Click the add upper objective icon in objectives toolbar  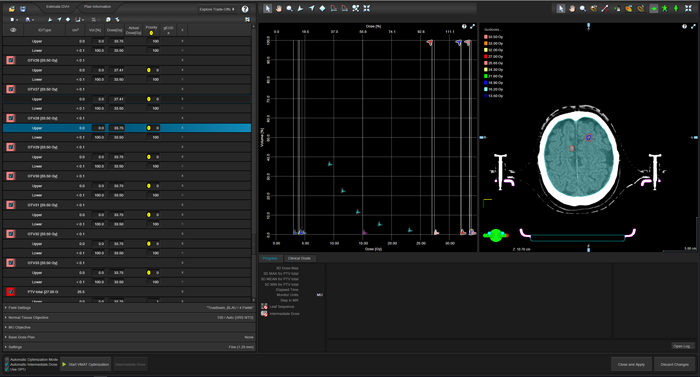pyautogui.click(x=50, y=20)
